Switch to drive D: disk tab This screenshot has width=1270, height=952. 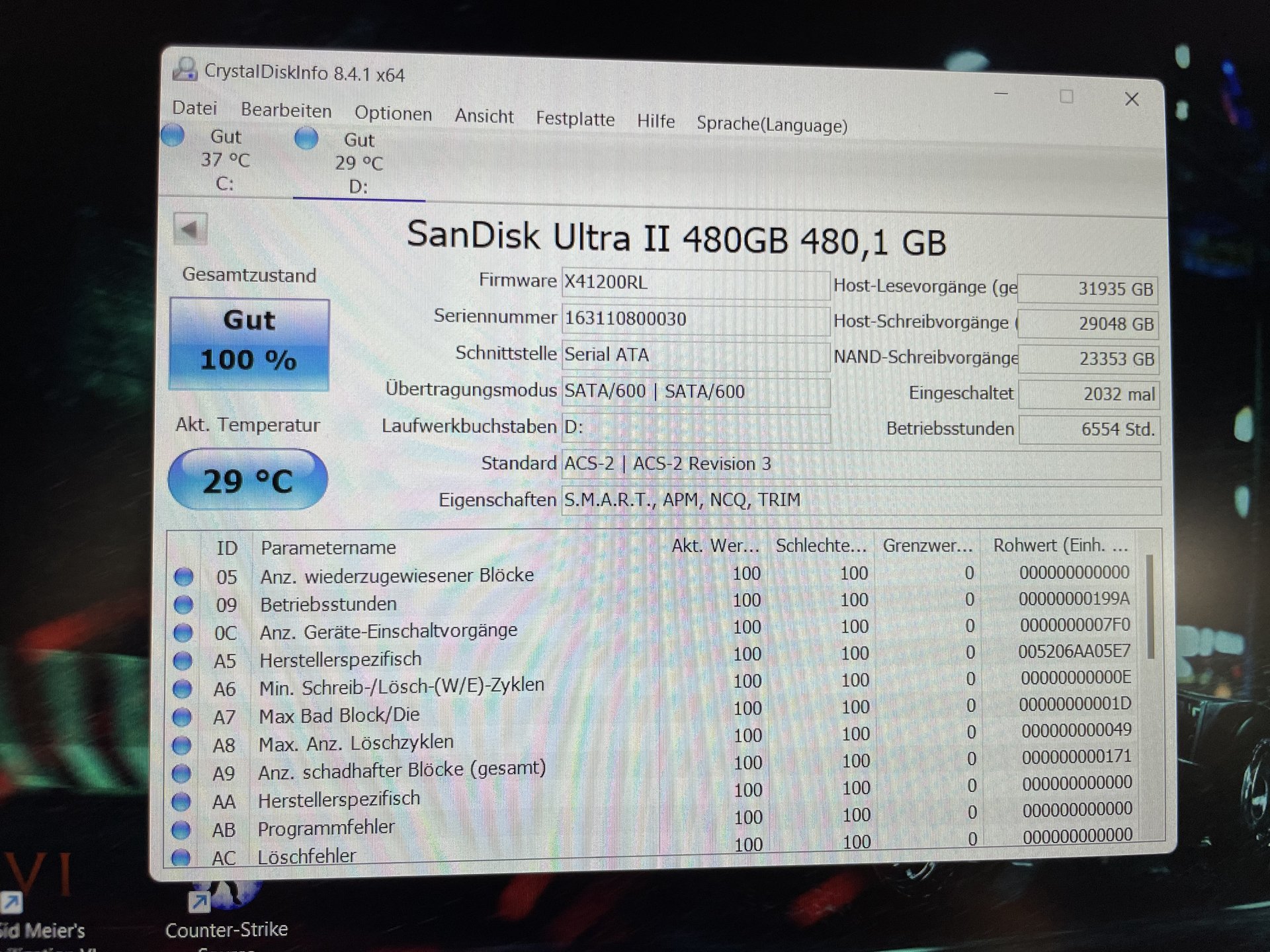pyautogui.click(x=359, y=163)
